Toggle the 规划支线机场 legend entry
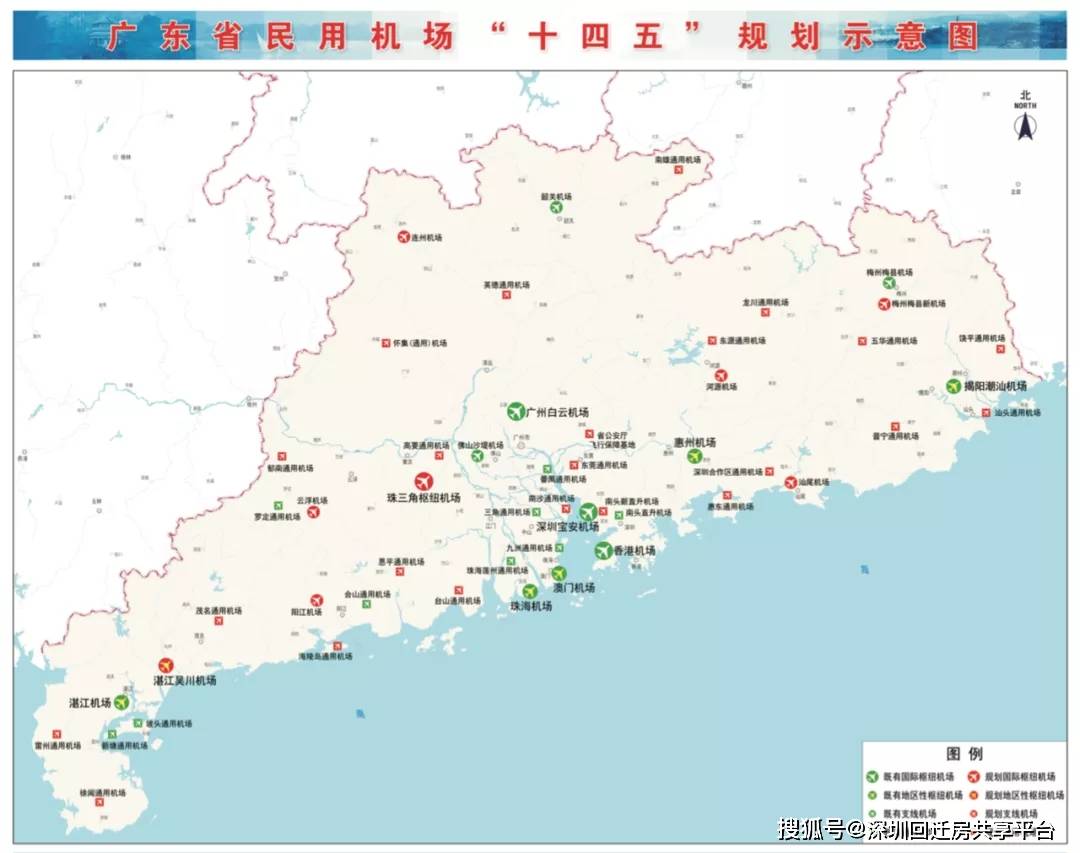This screenshot has height=853, width=1080. (x=1008, y=813)
